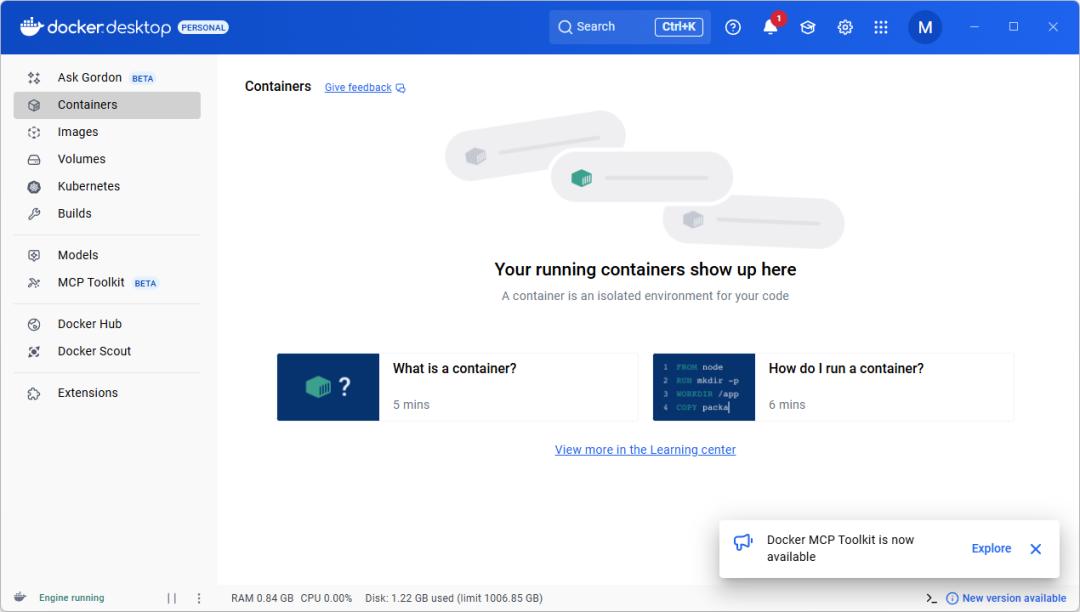Viewport: 1080px width, 612px height.
Task: Click the Extensions puzzle icon
Action: coord(34,393)
